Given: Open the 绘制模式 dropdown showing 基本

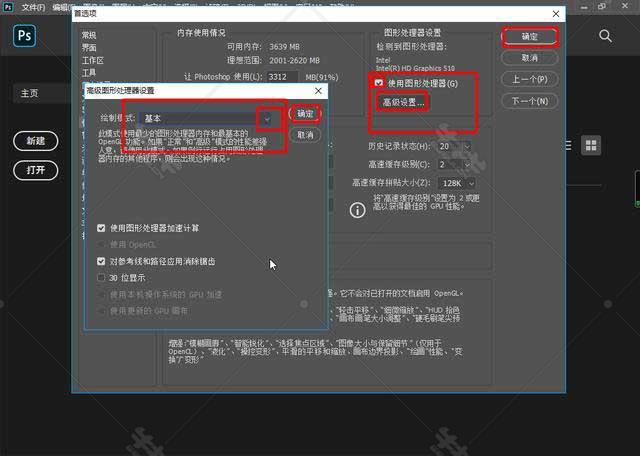Looking at the screenshot, I should pyautogui.click(x=205, y=118).
